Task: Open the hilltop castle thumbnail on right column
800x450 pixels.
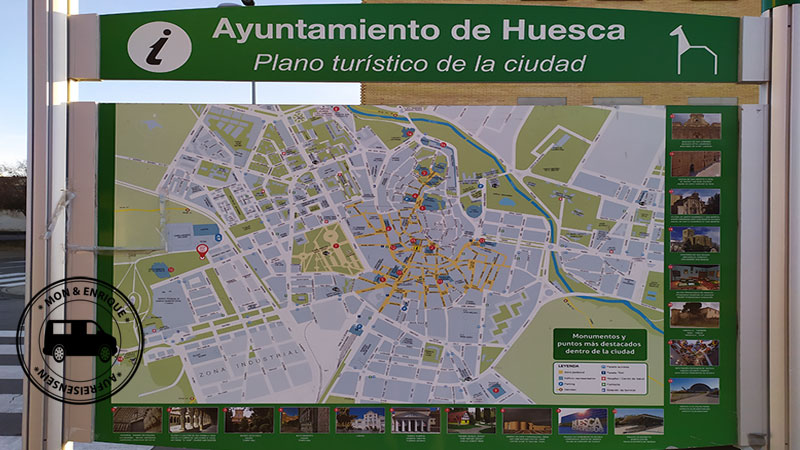Action: 695,240
